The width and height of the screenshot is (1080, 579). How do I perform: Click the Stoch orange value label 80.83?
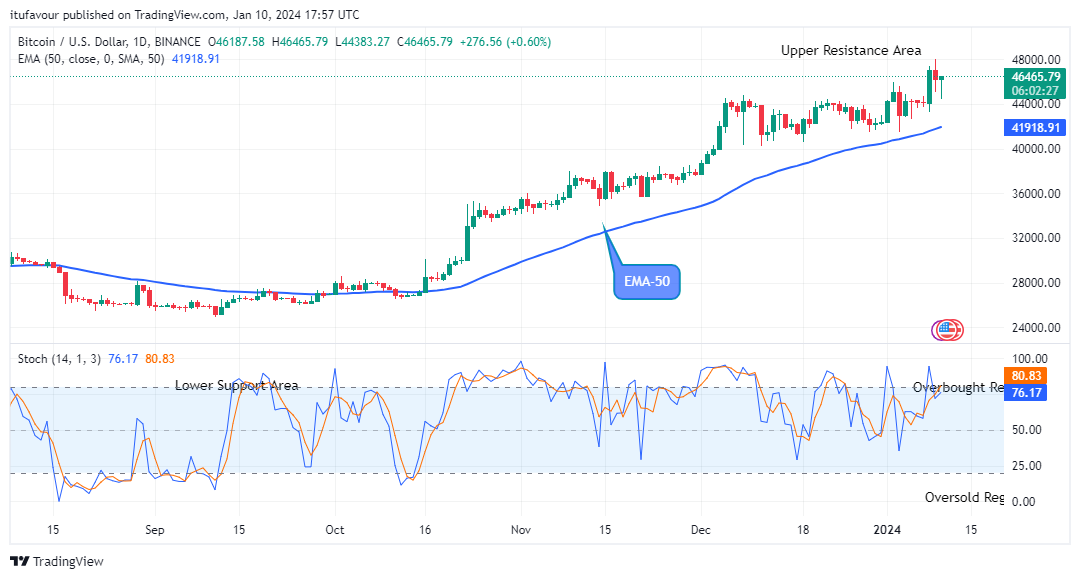coord(1026,375)
